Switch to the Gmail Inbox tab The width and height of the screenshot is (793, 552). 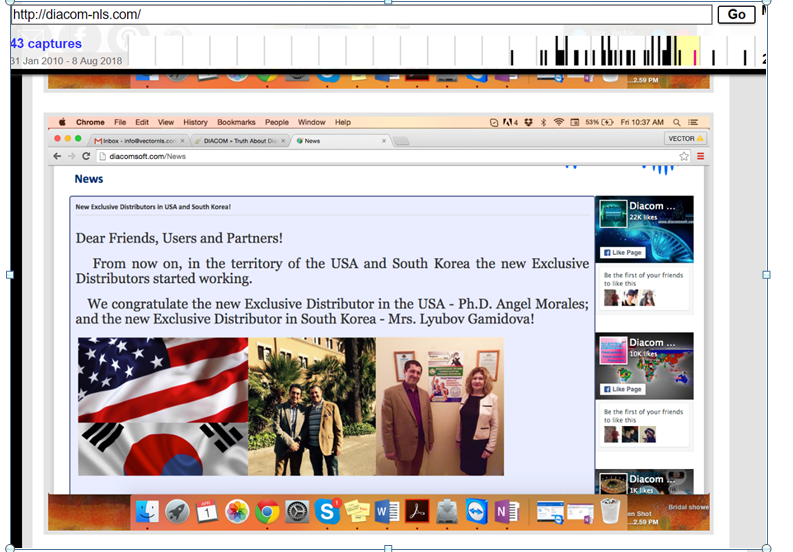(x=134, y=141)
